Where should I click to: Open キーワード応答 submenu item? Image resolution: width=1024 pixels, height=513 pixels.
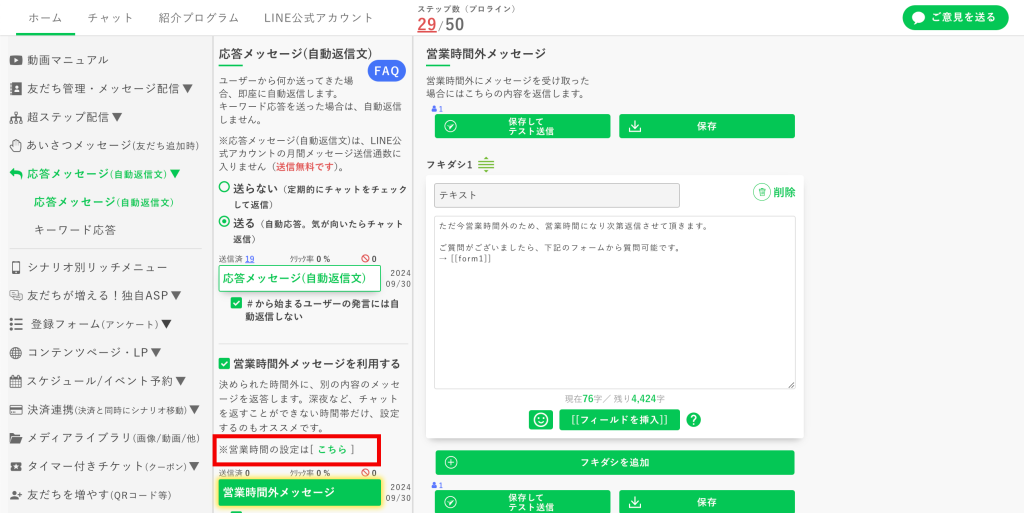[75, 230]
